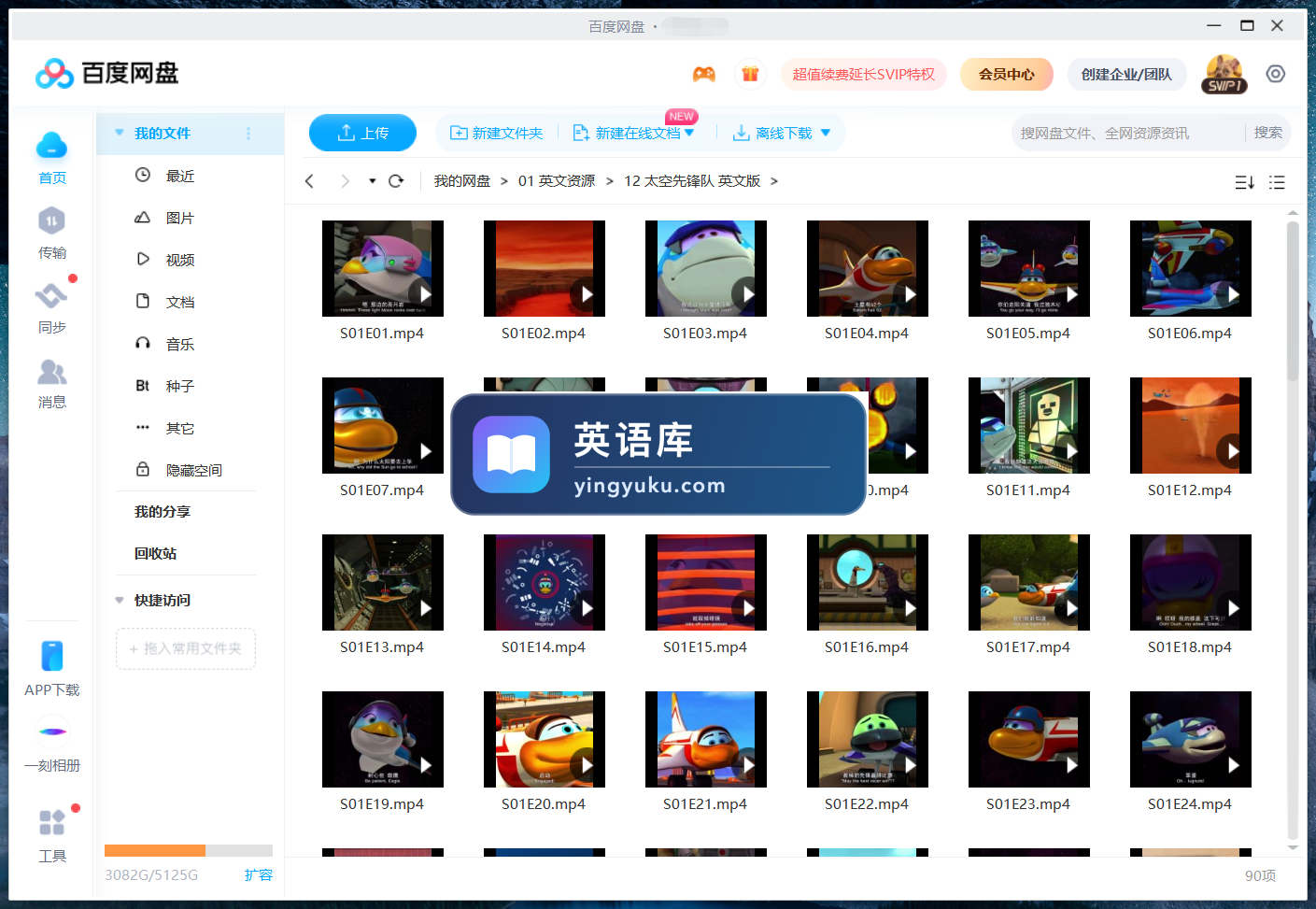
Task: Click the 扩容 expand storage link
Action: coord(259,874)
